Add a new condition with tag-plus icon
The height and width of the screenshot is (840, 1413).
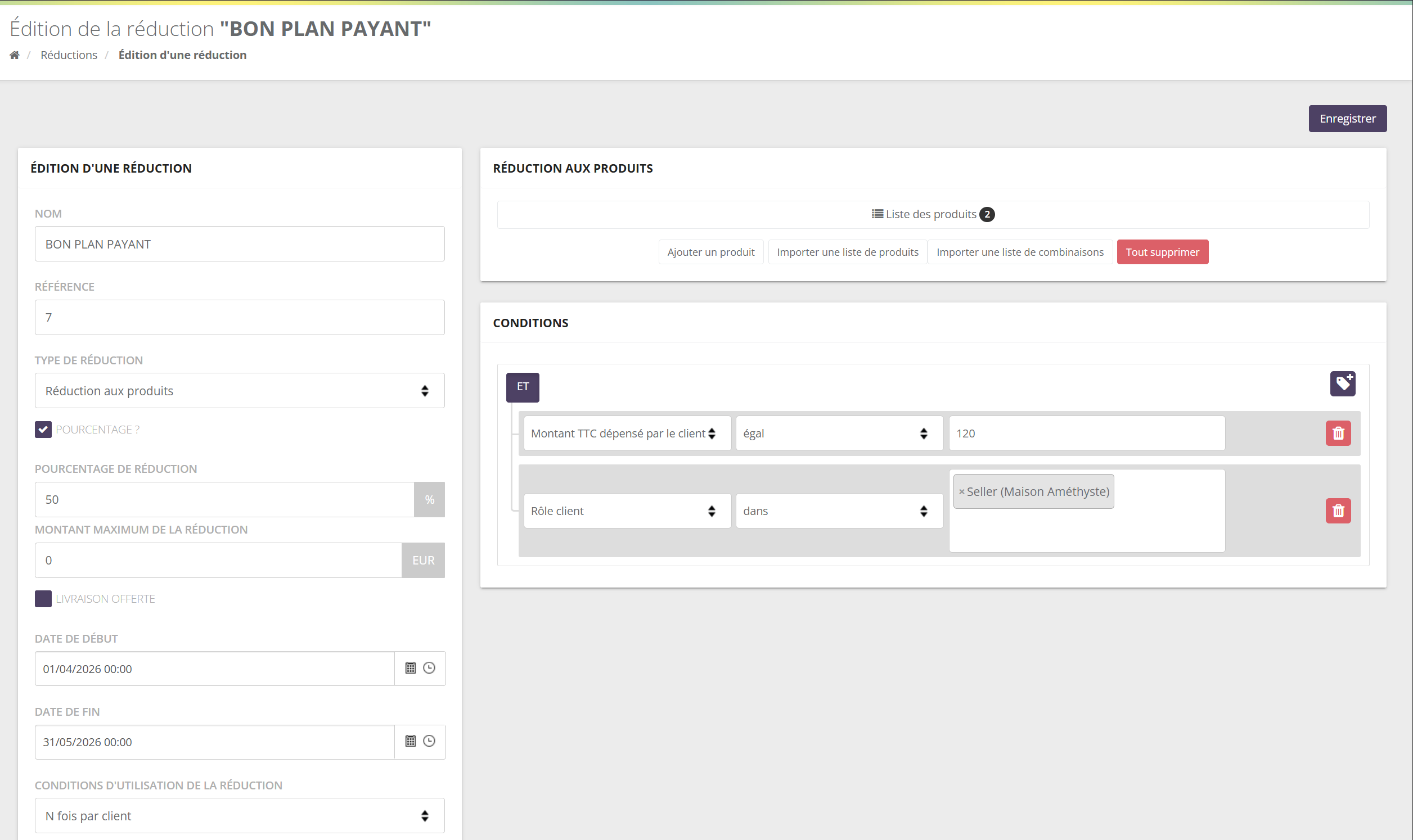click(1342, 384)
